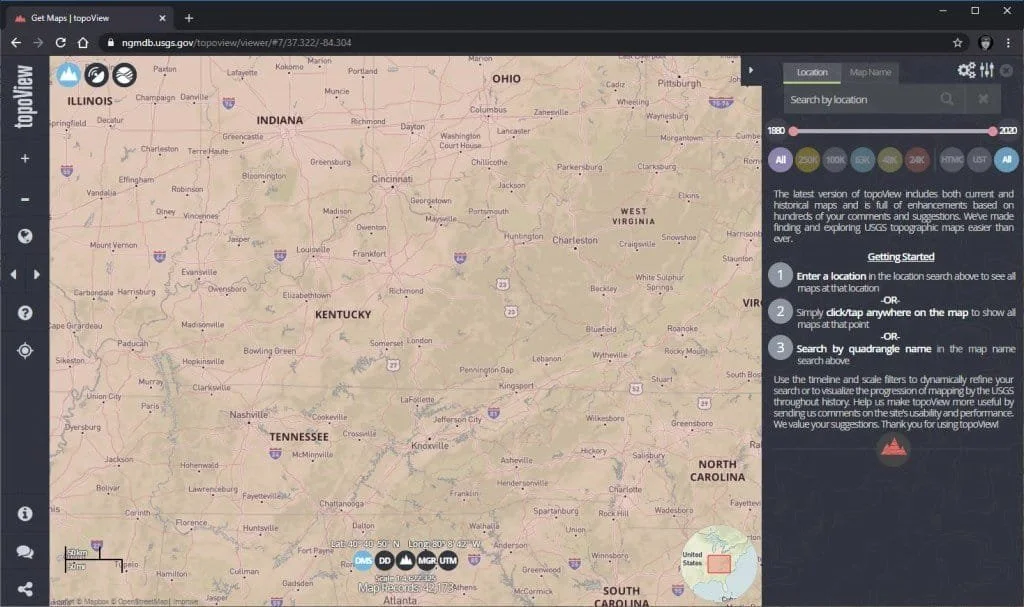1024x607 pixels.
Task: Select UTM coordinate format
Action: click(448, 561)
